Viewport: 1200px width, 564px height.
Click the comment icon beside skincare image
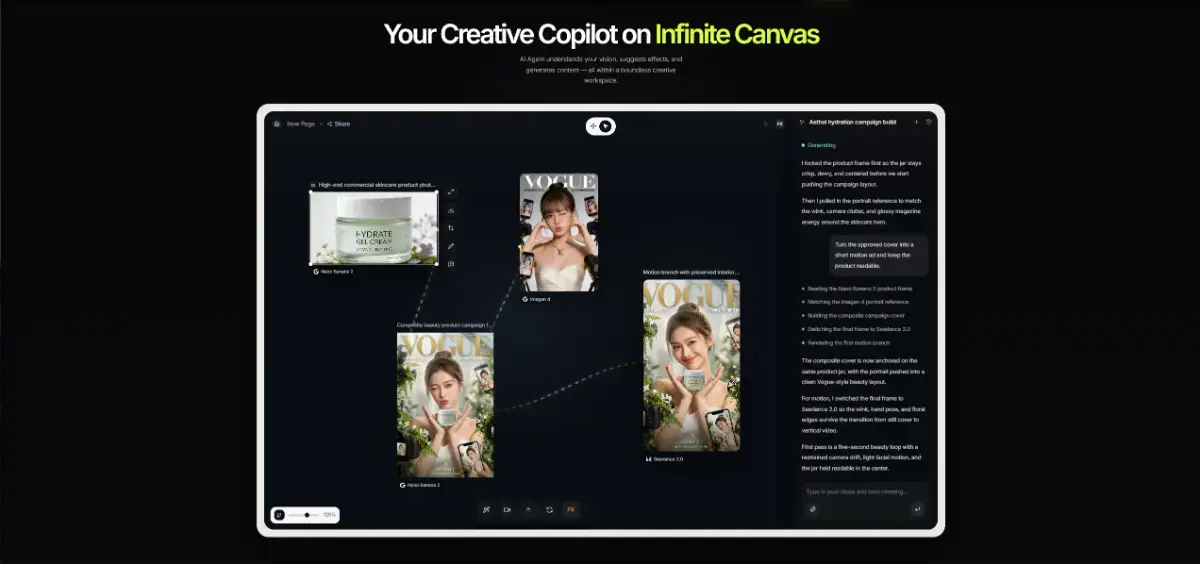[451, 264]
